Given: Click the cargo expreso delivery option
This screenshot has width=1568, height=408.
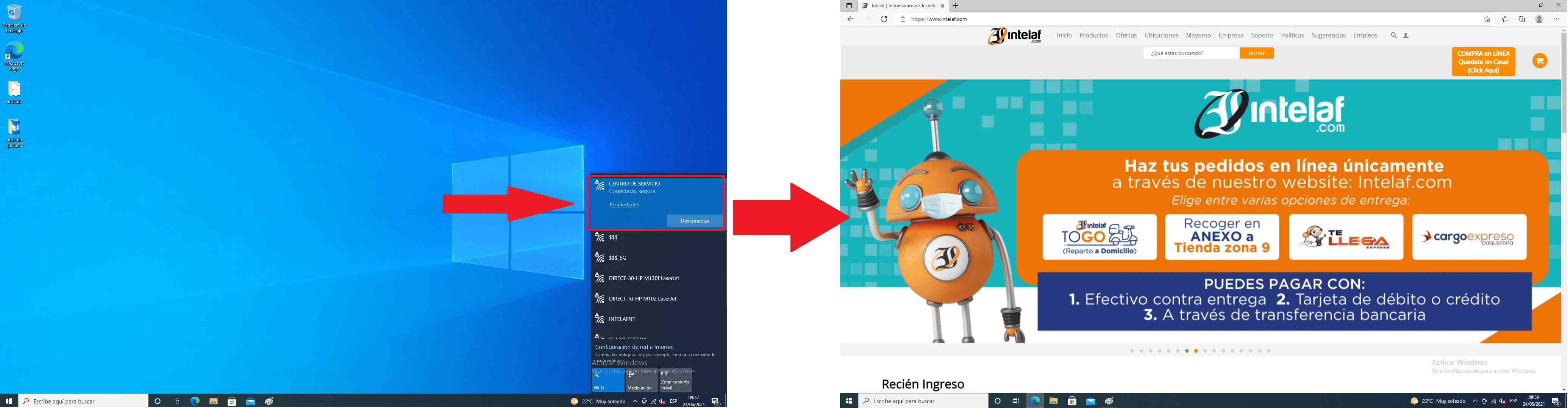Looking at the screenshot, I should (x=1470, y=237).
